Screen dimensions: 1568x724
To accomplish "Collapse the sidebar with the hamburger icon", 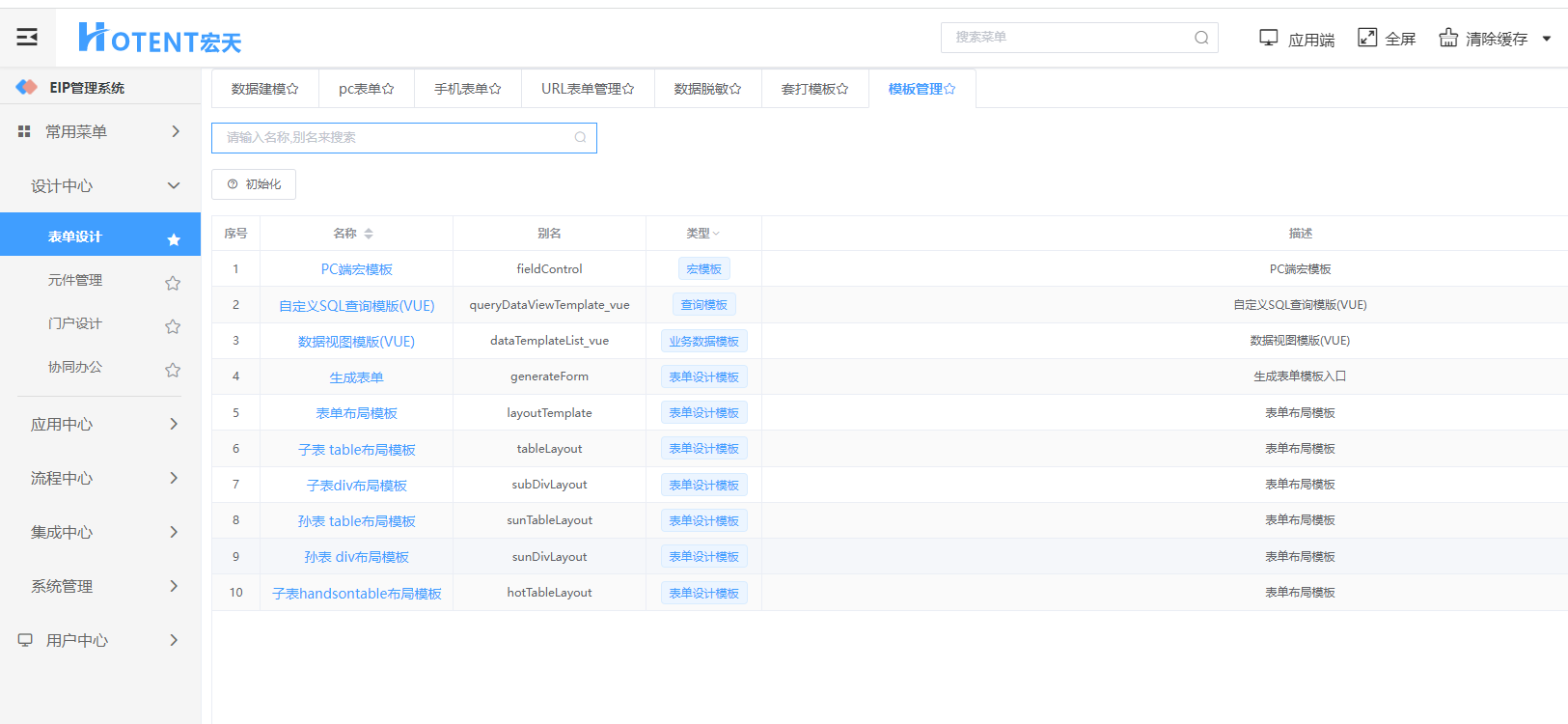I will 27,38.
